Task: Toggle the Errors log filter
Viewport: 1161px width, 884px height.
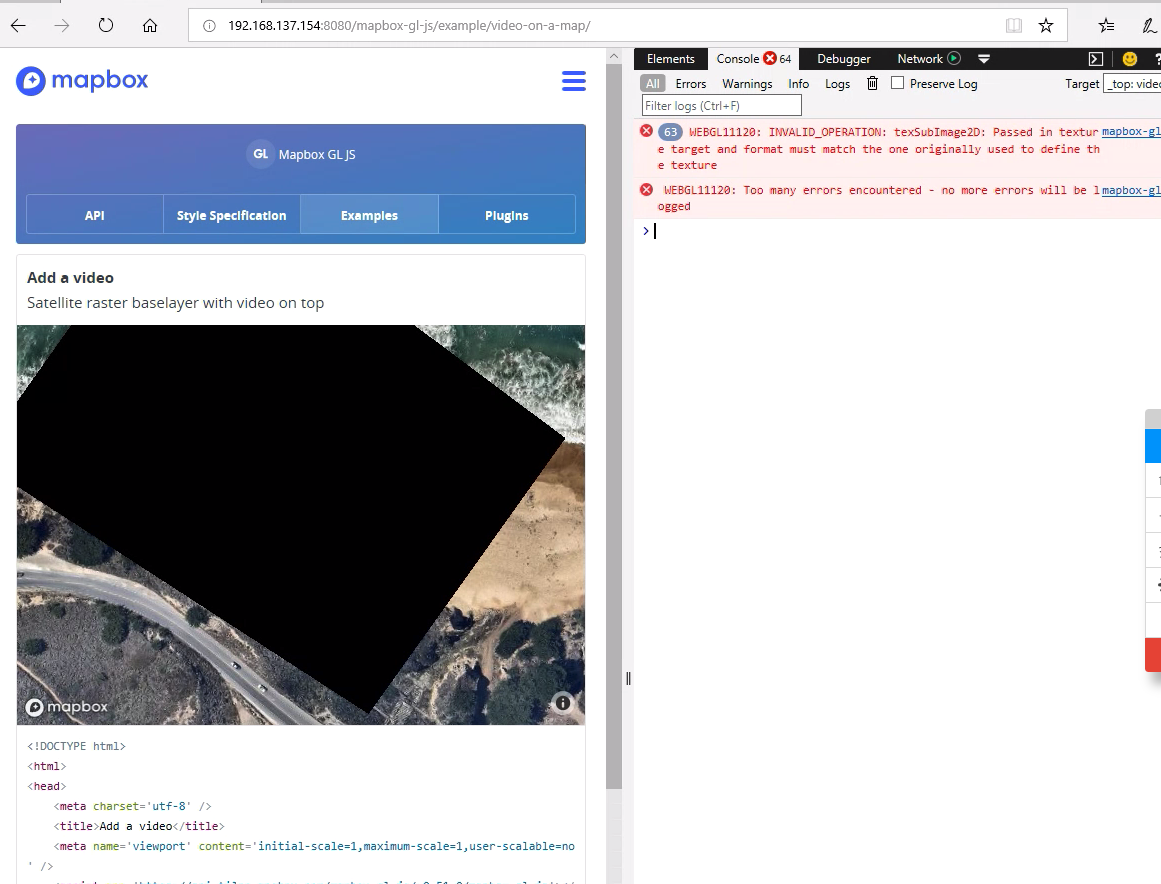Action: coord(691,84)
